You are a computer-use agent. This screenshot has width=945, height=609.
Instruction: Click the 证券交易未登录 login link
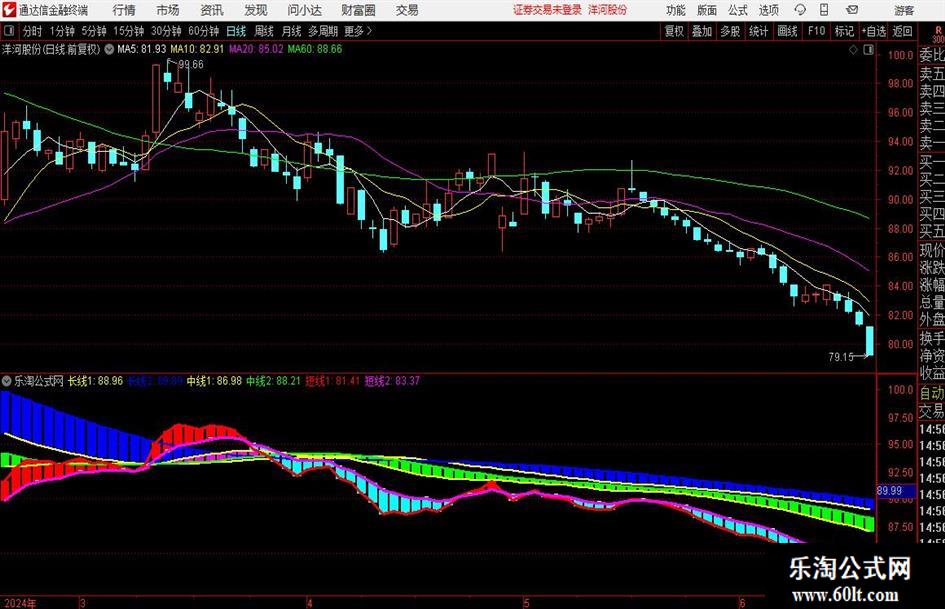tap(547, 10)
